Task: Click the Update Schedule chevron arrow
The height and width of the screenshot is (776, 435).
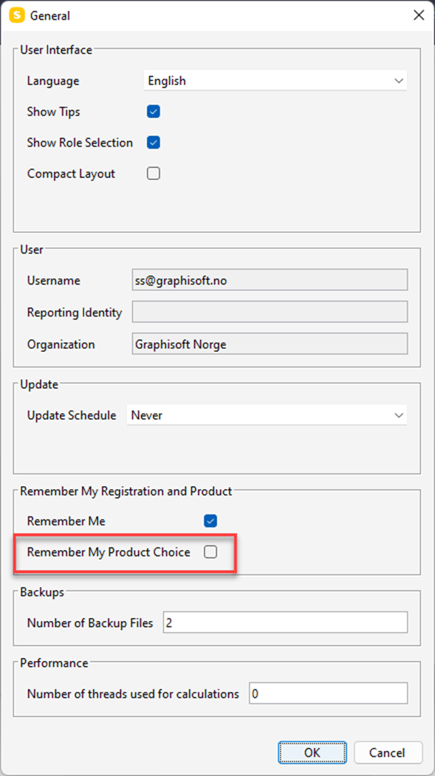Action: 399,416
